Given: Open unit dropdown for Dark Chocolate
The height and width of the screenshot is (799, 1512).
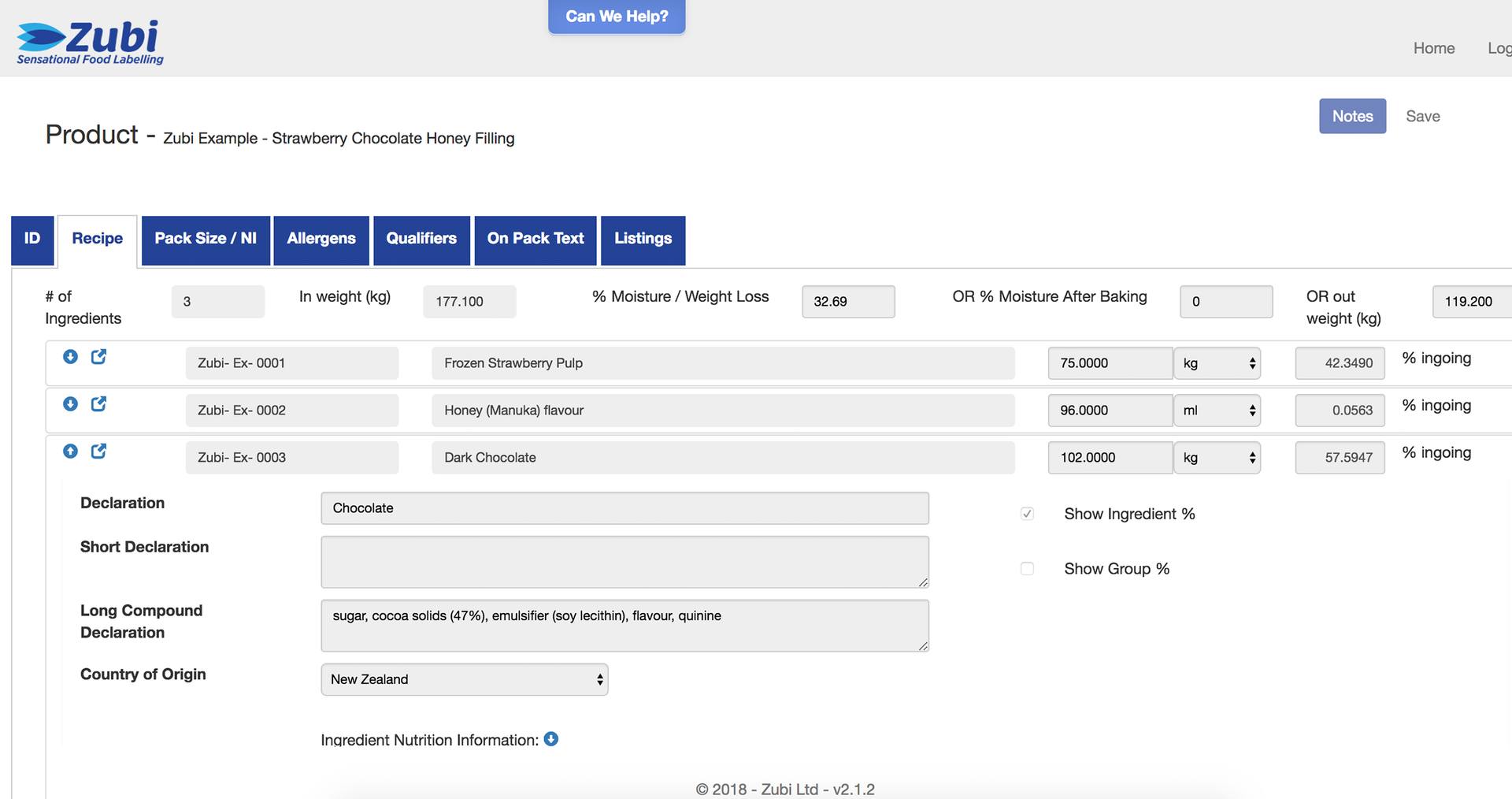Looking at the screenshot, I should click(1217, 458).
